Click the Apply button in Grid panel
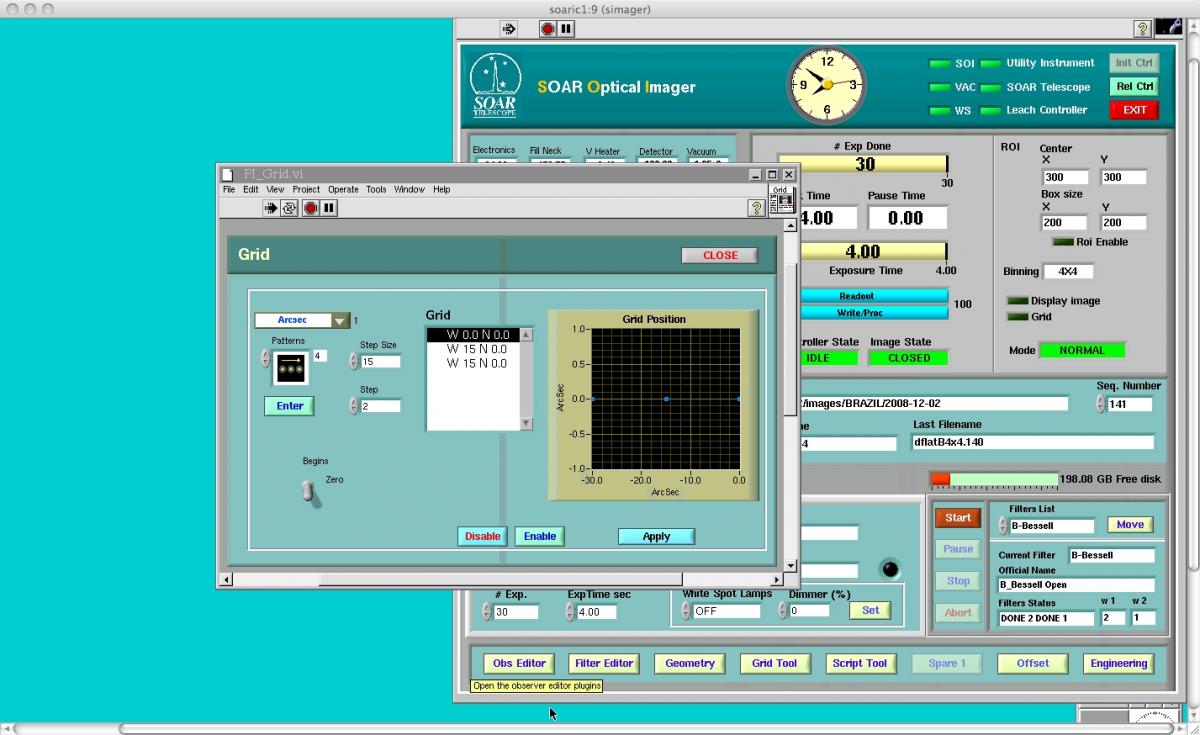 pos(656,536)
